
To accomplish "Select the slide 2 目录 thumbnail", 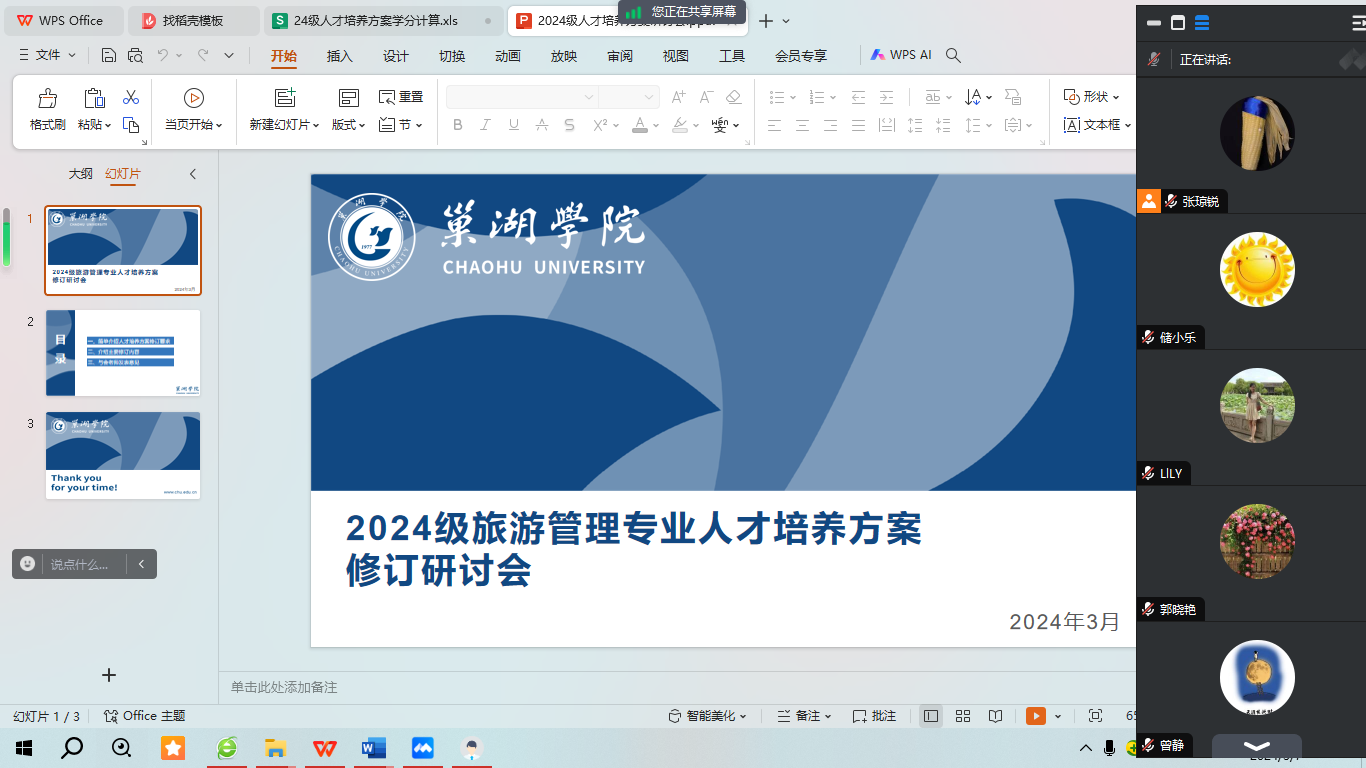I will pyautogui.click(x=123, y=353).
